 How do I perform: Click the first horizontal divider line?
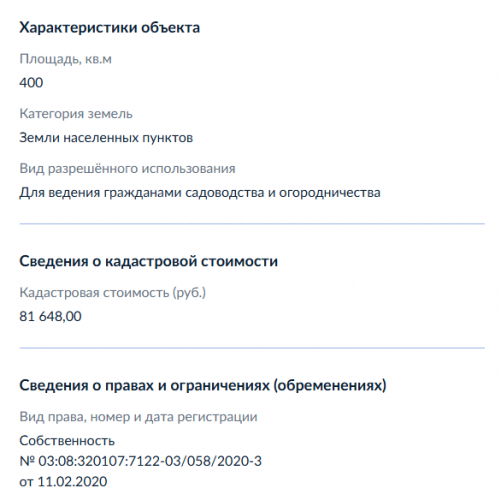(x=252, y=224)
